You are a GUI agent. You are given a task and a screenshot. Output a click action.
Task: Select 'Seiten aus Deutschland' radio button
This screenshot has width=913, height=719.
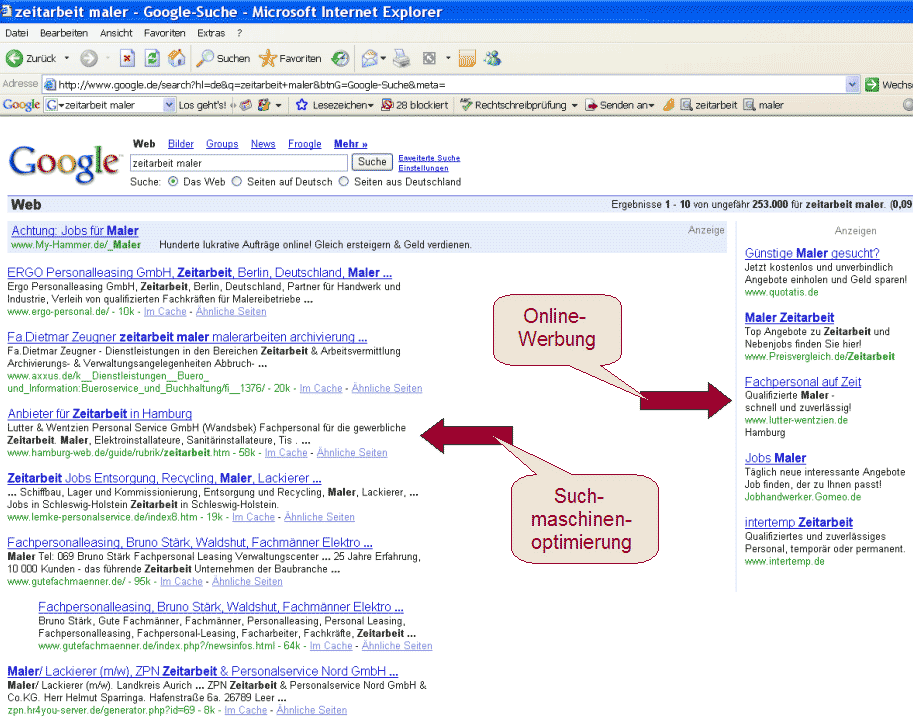pyautogui.click(x=344, y=182)
